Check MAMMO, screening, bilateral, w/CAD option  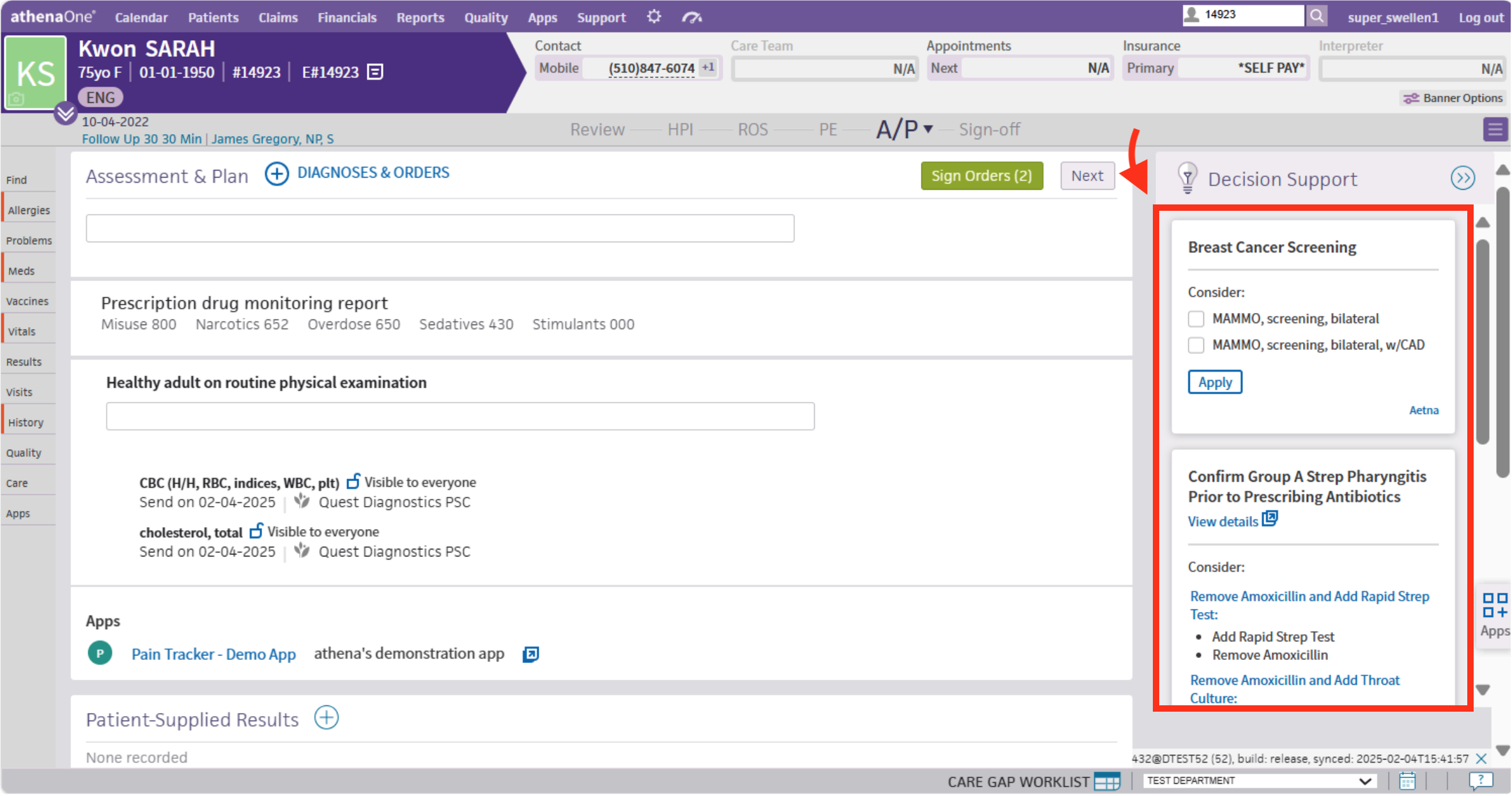pos(1196,345)
